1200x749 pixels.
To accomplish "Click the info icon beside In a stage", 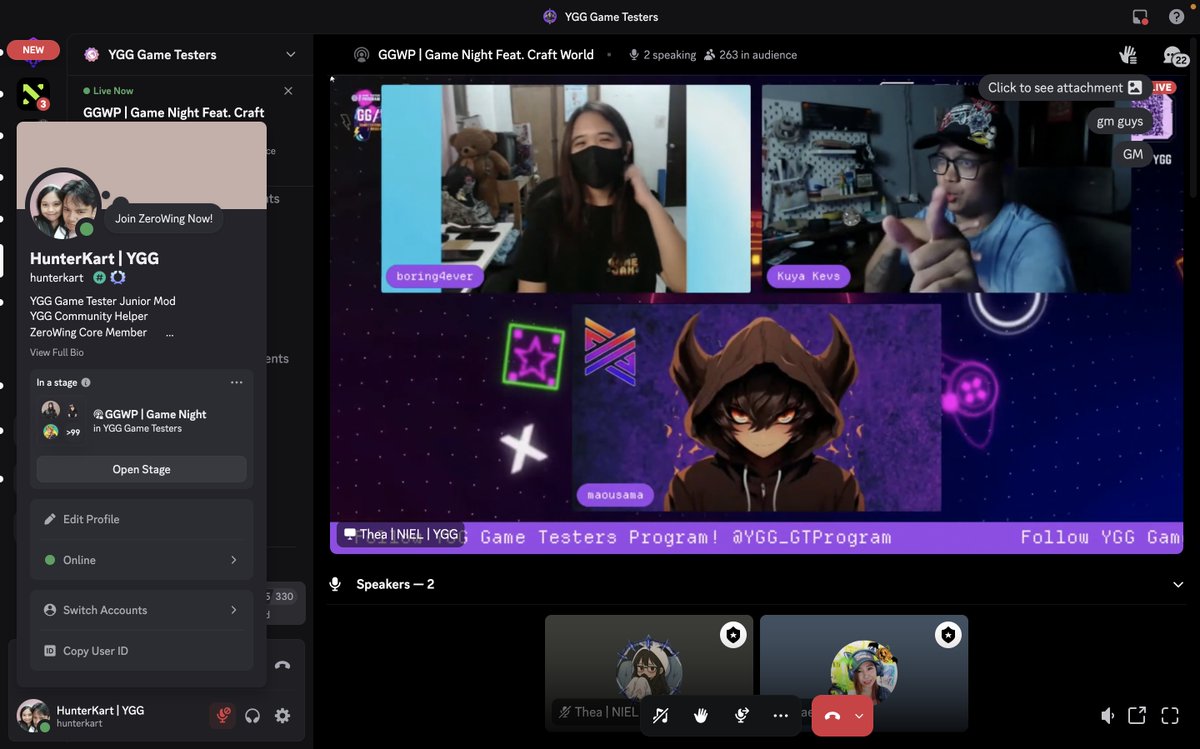I will pos(86,383).
